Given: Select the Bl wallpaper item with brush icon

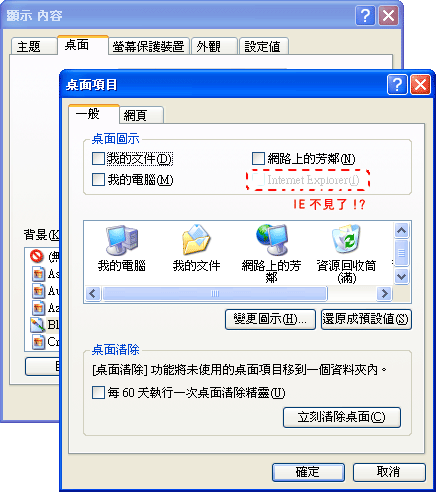Looking at the screenshot, I should [37, 325].
